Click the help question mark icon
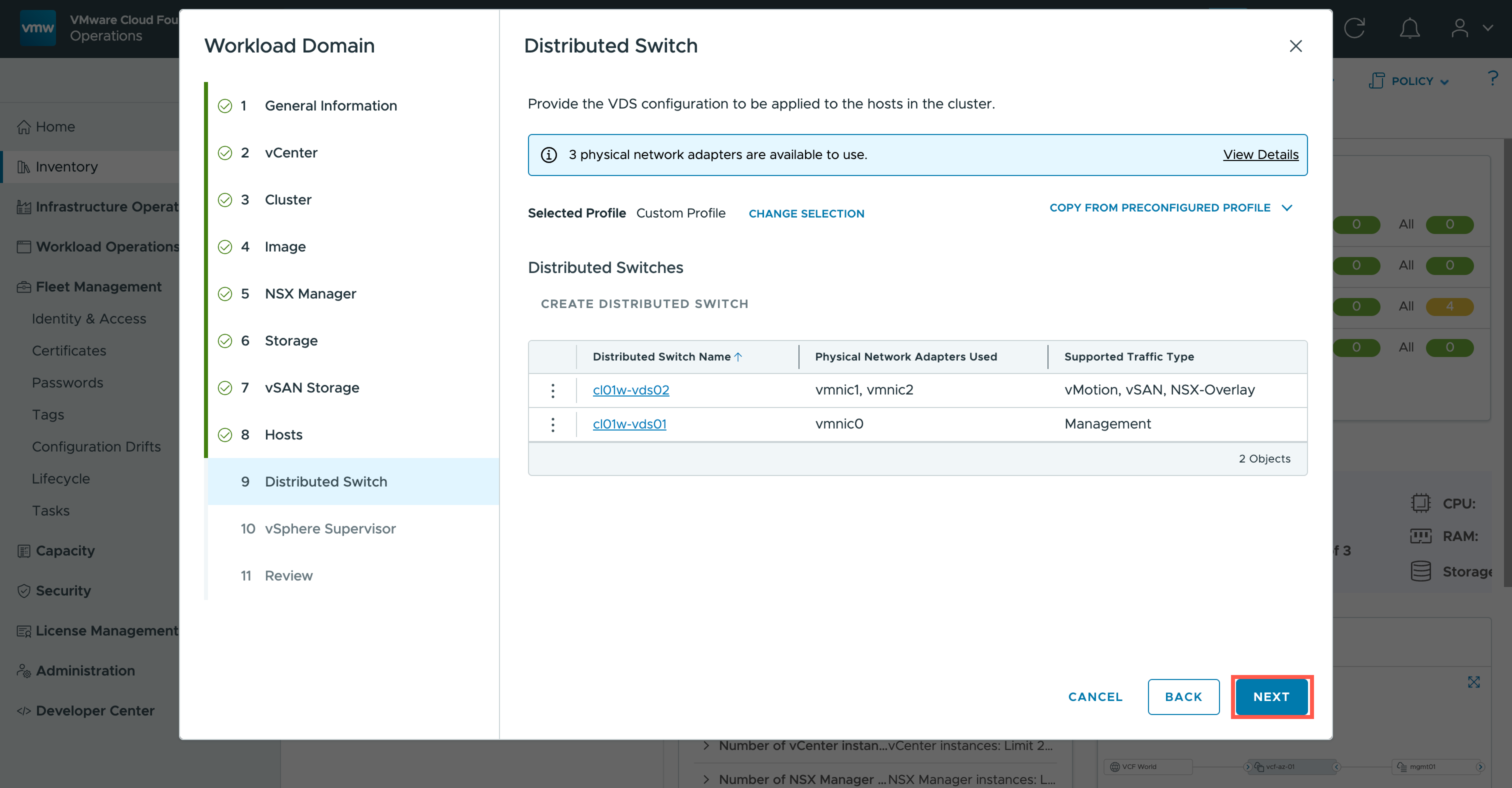1512x788 pixels. coord(1492,78)
